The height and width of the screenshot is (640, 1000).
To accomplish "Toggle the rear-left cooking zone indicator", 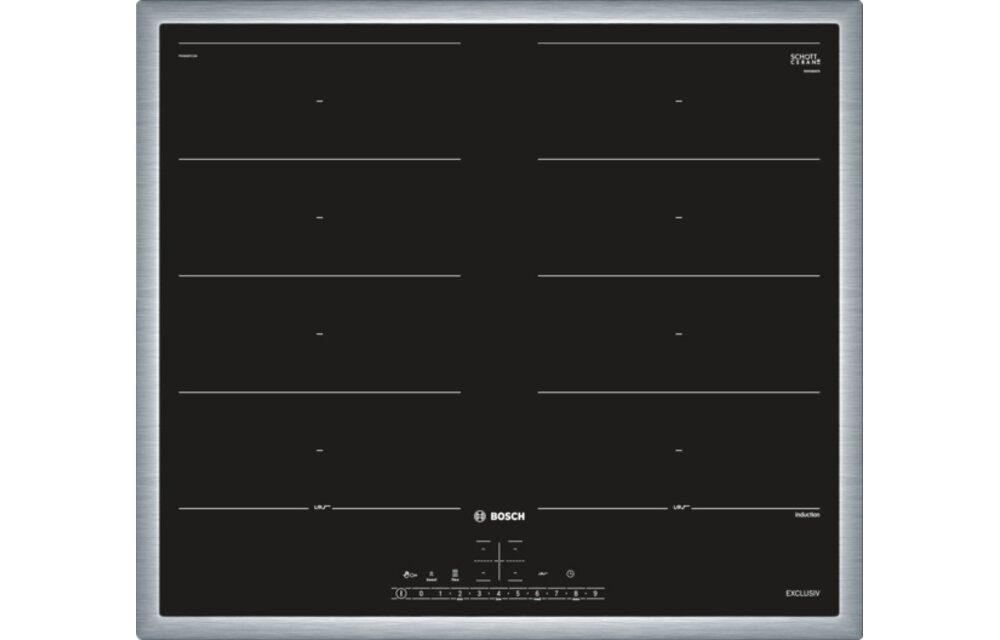I will pyautogui.click(x=318, y=100).
